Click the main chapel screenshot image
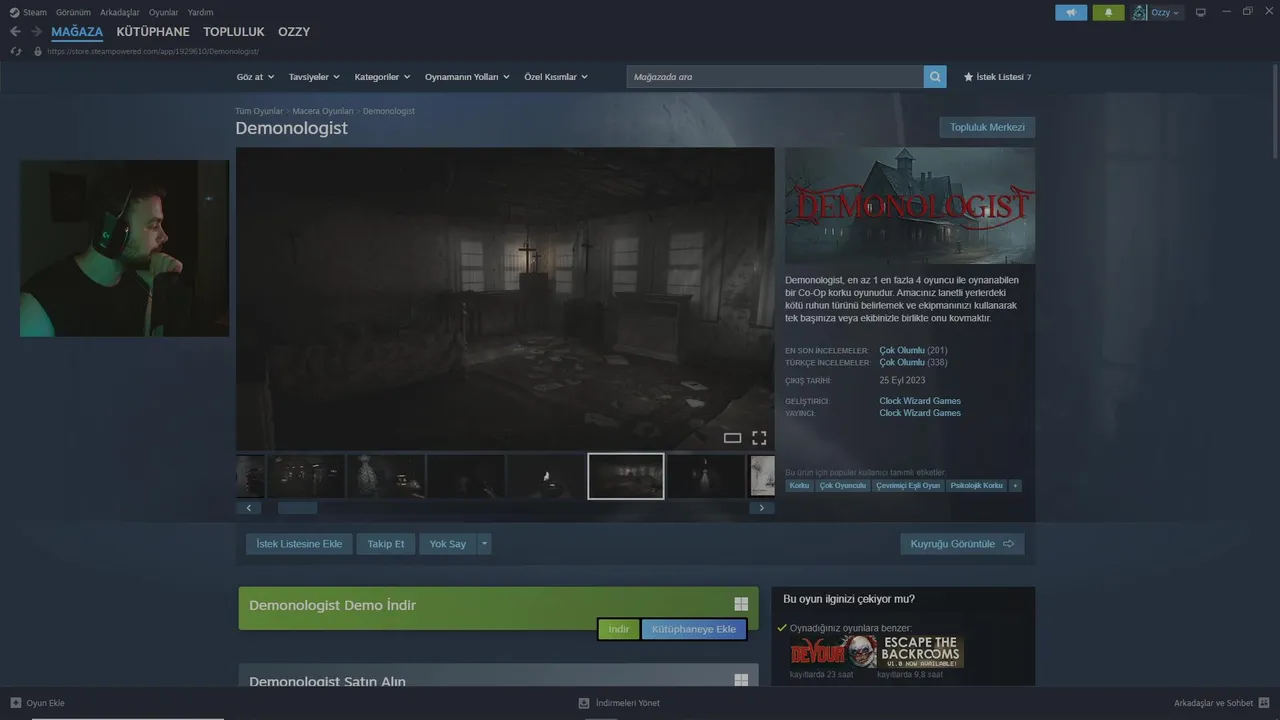1280x720 pixels. 505,299
